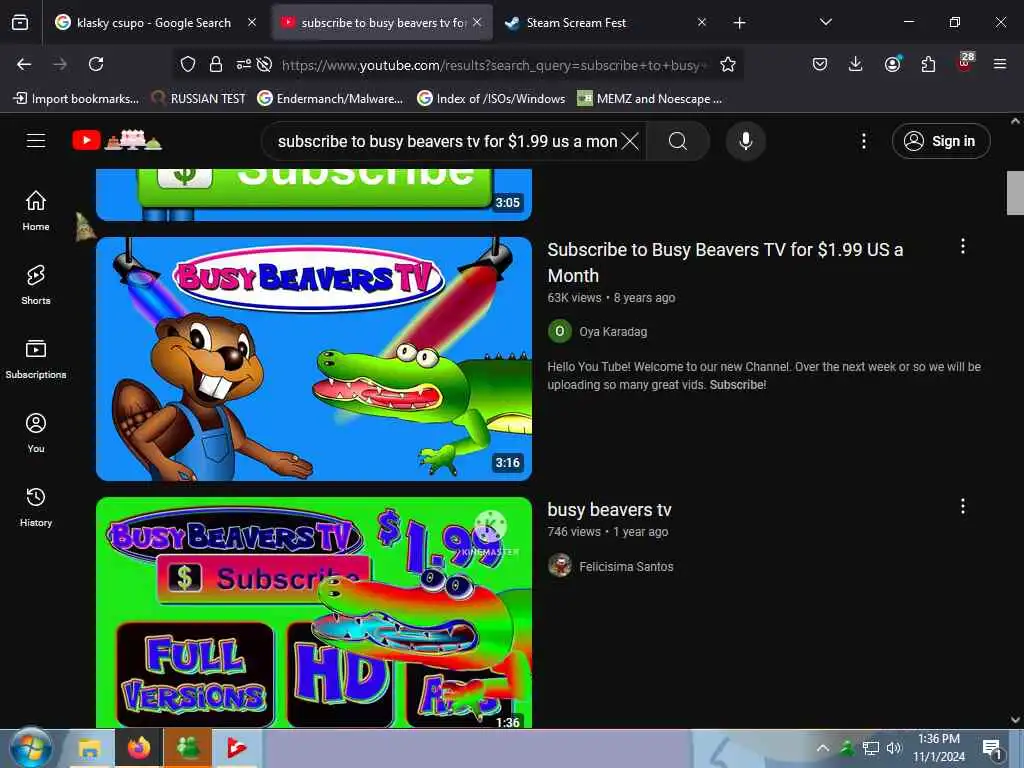Close the Steam Scream Fest tab
The image size is (1024, 768).
tap(701, 22)
